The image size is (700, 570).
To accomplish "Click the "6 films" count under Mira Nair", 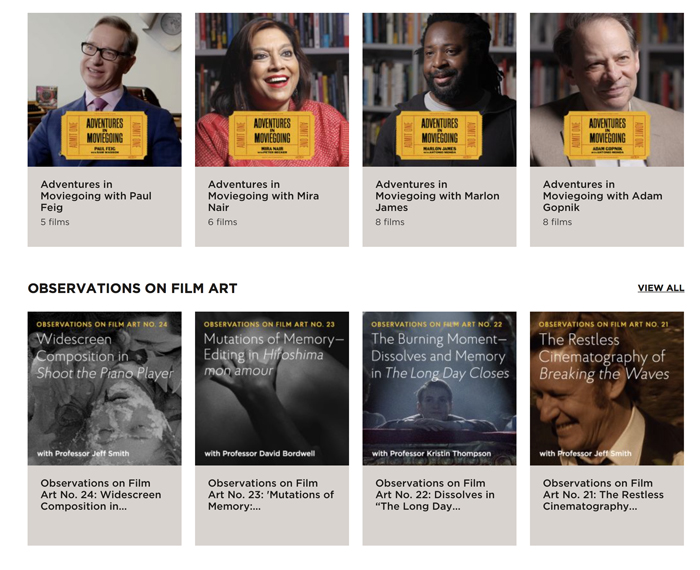I will point(222,222).
